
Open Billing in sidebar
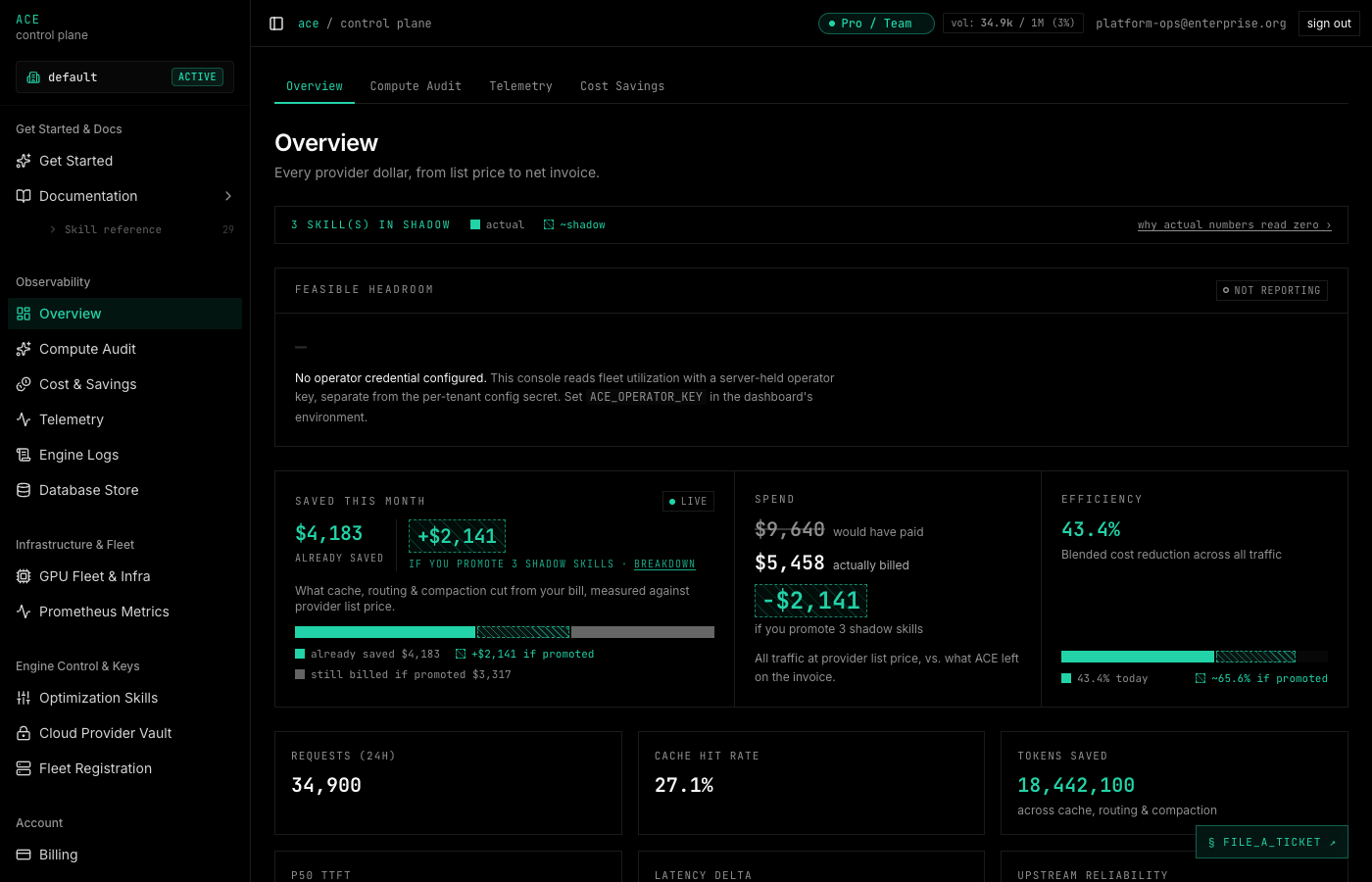[x=124, y=855]
